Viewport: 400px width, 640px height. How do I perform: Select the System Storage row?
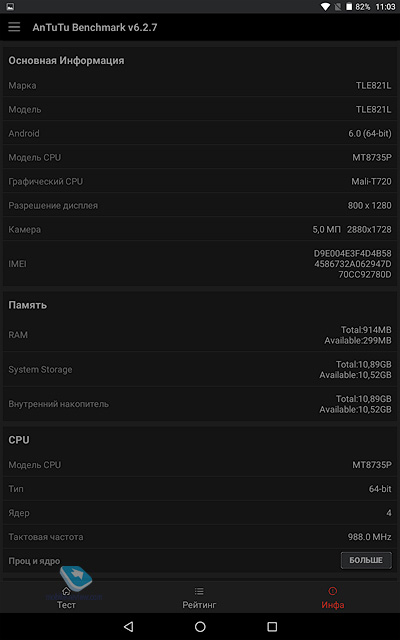click(200, 369)
